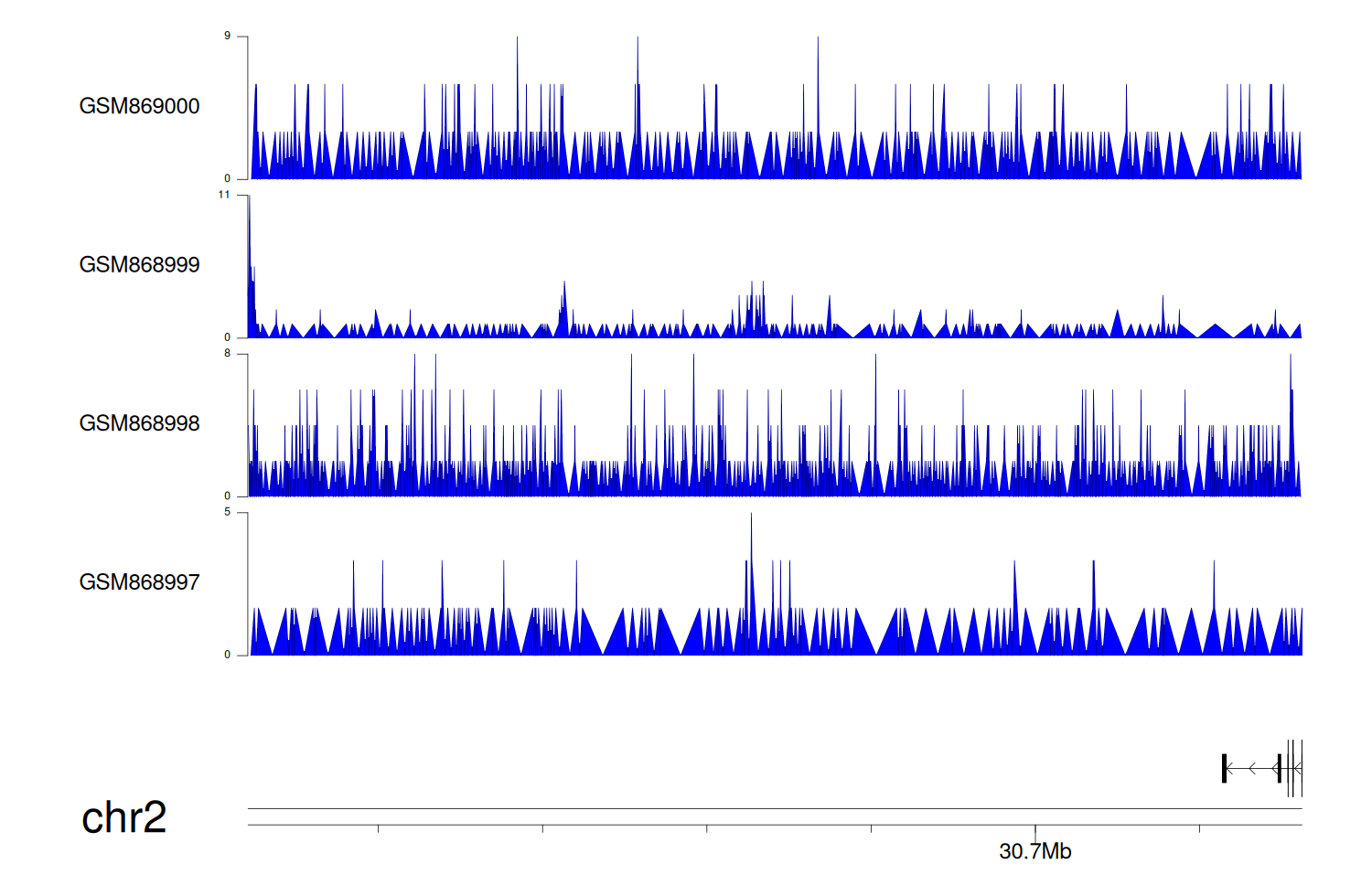Click the leftmost thick exon of gene annotation
The height and width of the screenshot is (896, 1372).
tap(1224, 768)
